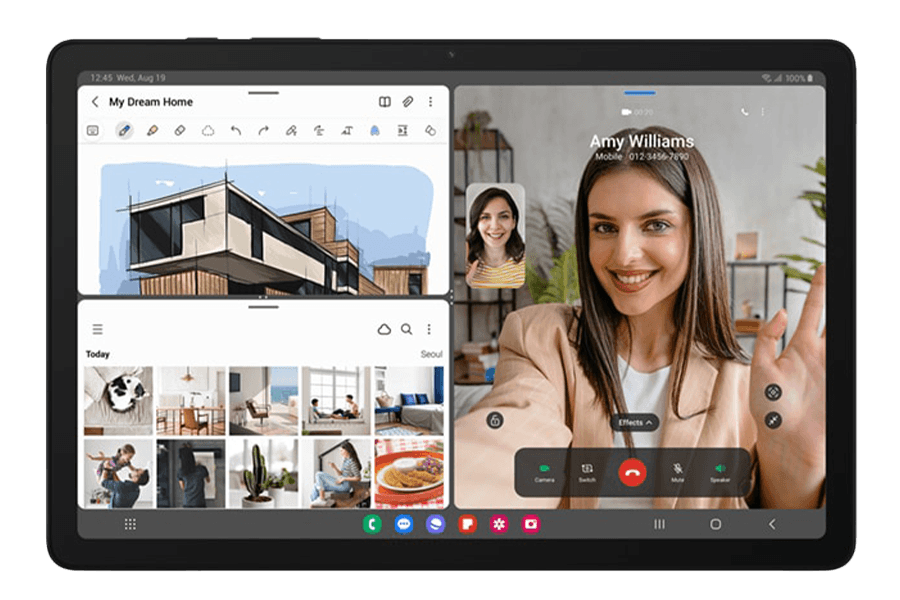Open the Gallery hamburger menu

(97, 329)
